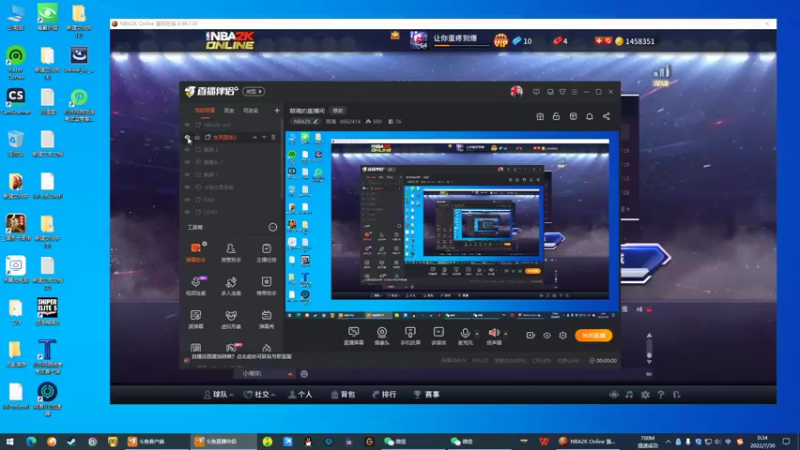The image size is (800, 450).
Task: Click the source list vertical scrollbar
Action: [x=281, y=158]
